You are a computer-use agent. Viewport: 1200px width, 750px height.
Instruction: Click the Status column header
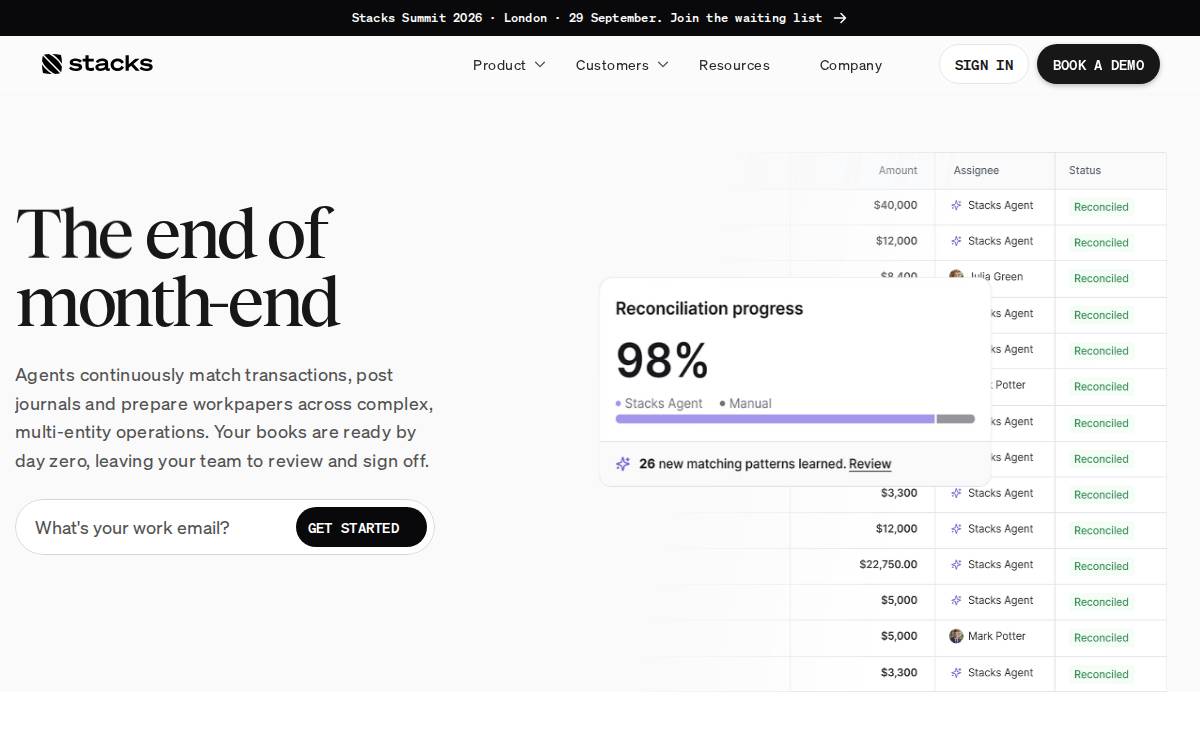point(1085,170)
